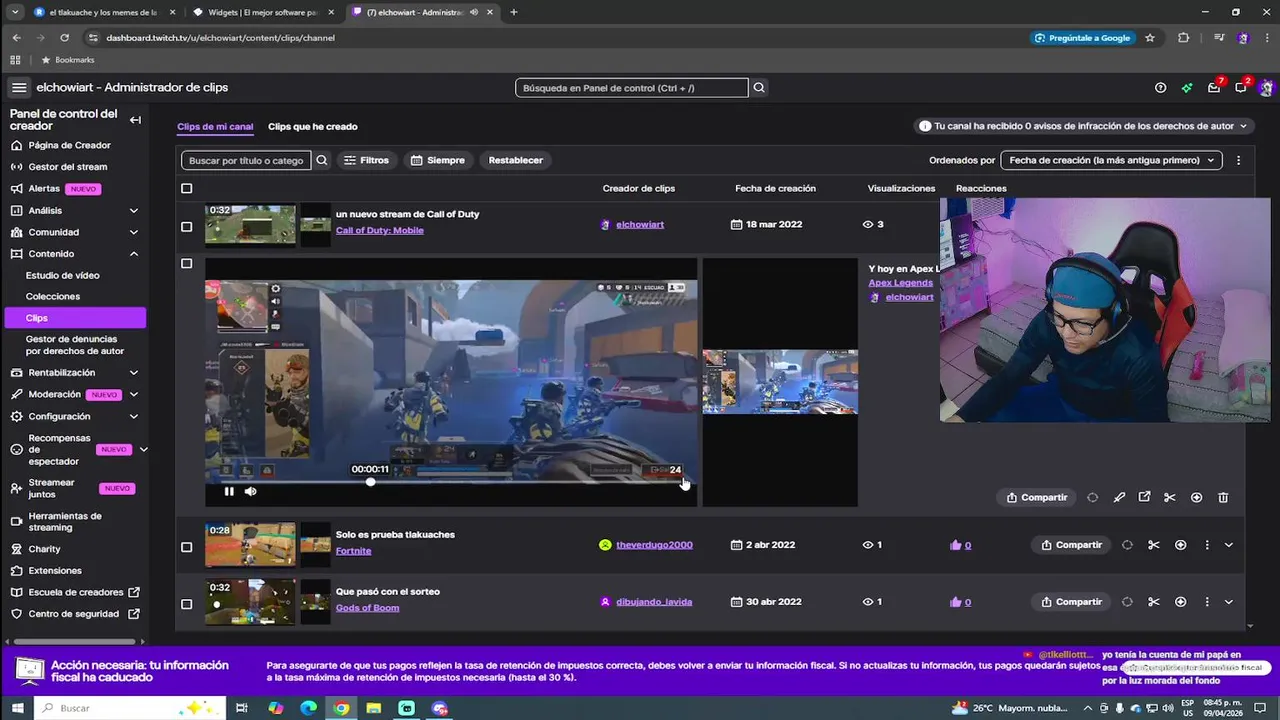Image resolution: width=1280 pixels, height=720 pixels.
Task: Expand the Comunidad sidebar section
Action: tap(134, 232)
